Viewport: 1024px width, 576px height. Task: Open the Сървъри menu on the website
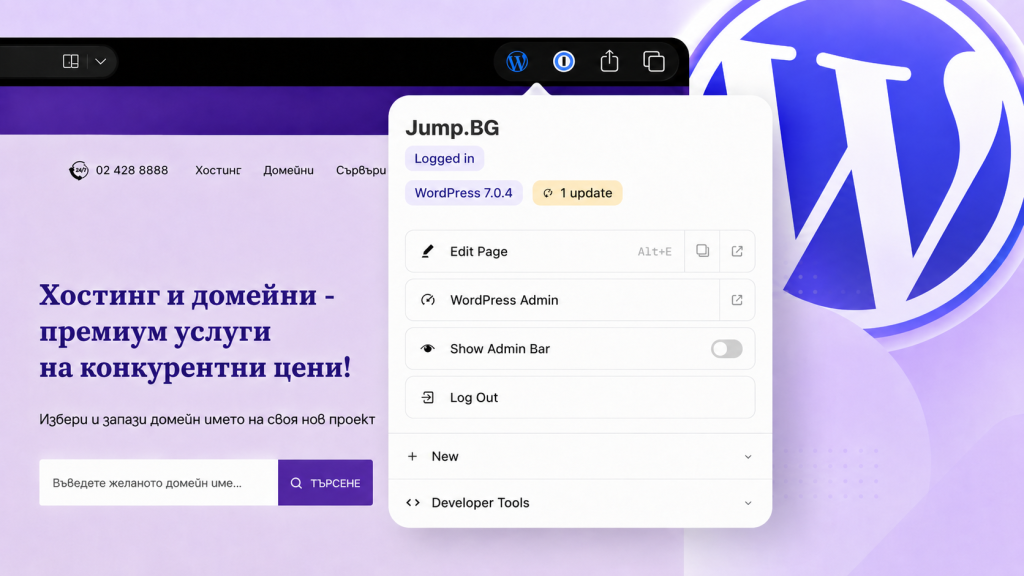[361, 170]
